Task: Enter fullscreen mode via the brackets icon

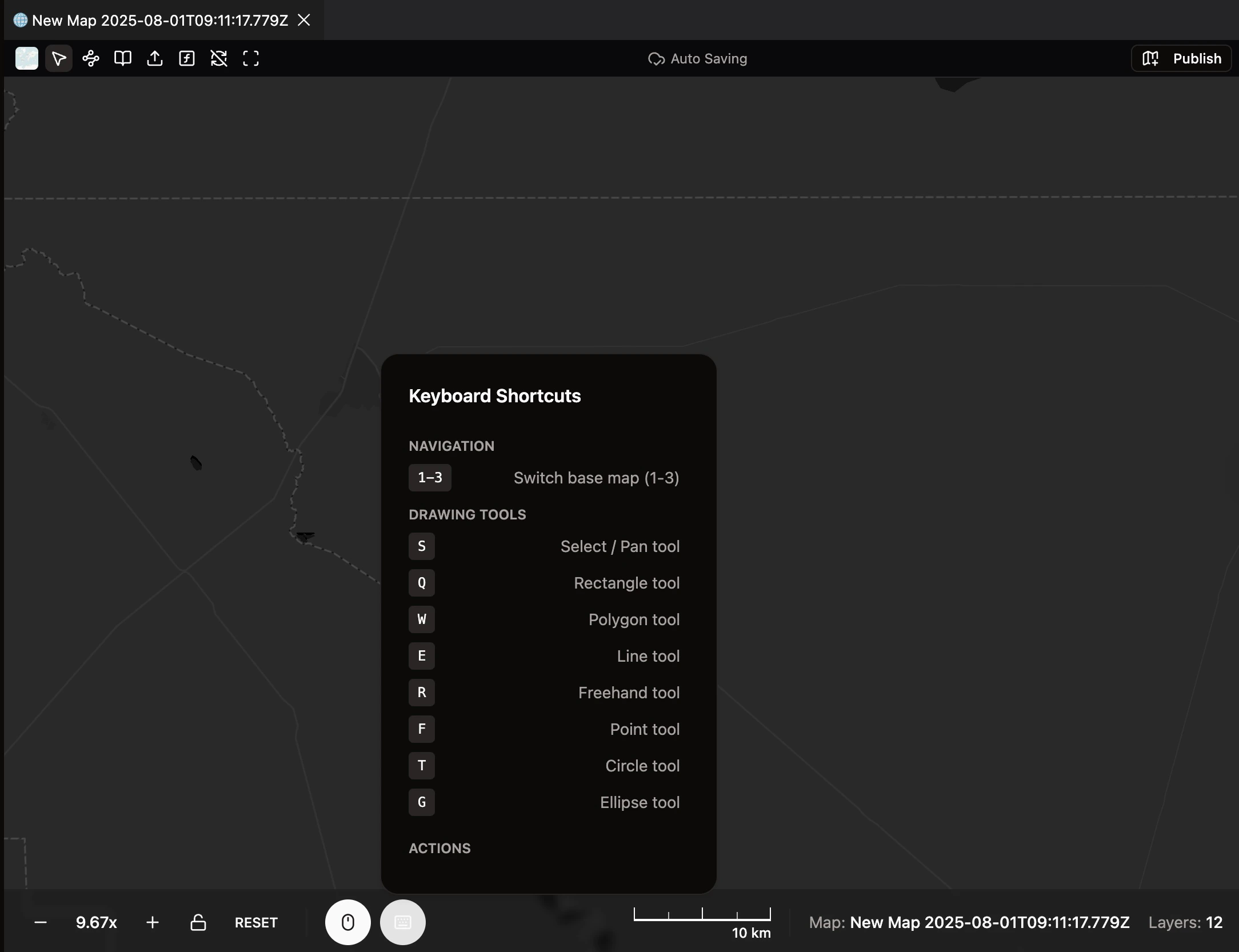Action: pos(251,58)
